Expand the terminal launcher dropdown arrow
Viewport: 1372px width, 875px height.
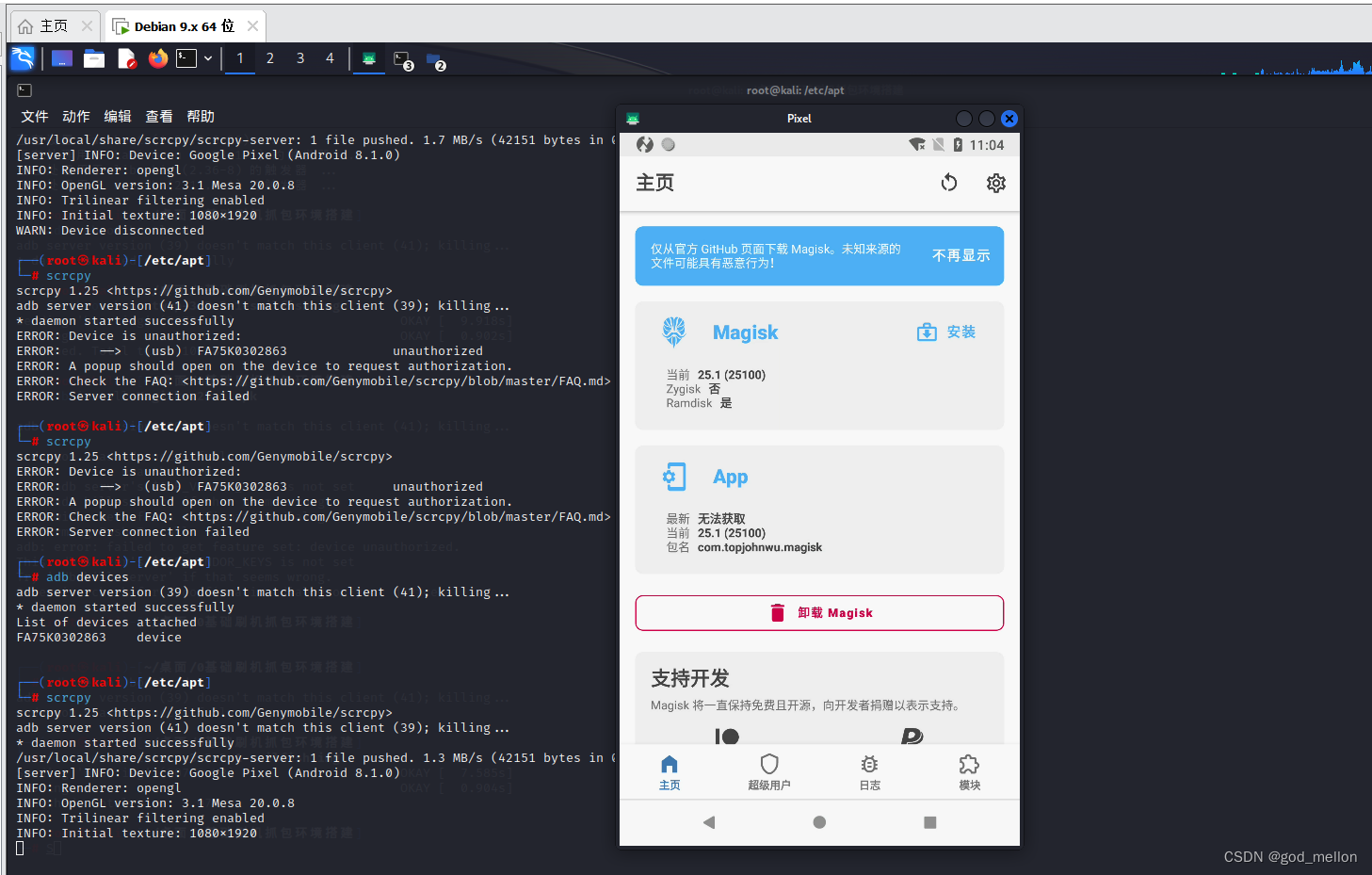coord(208,58)
